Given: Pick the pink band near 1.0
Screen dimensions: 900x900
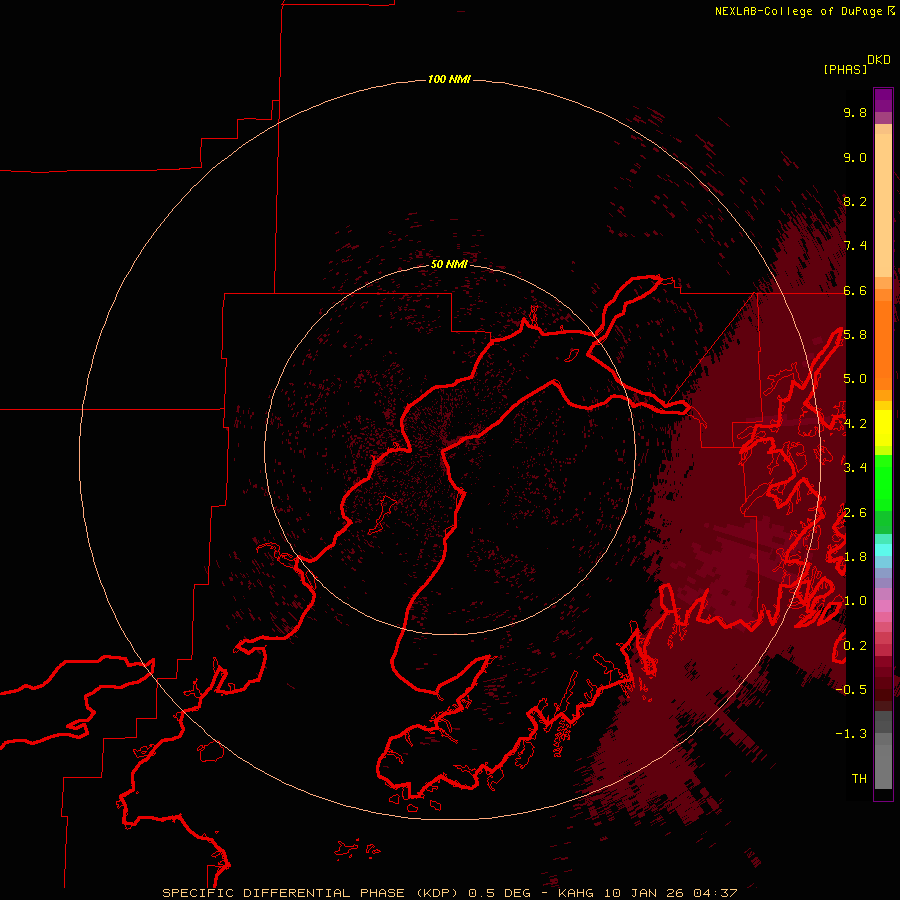Looking at the screenshot, I should [x=883, y=606].
